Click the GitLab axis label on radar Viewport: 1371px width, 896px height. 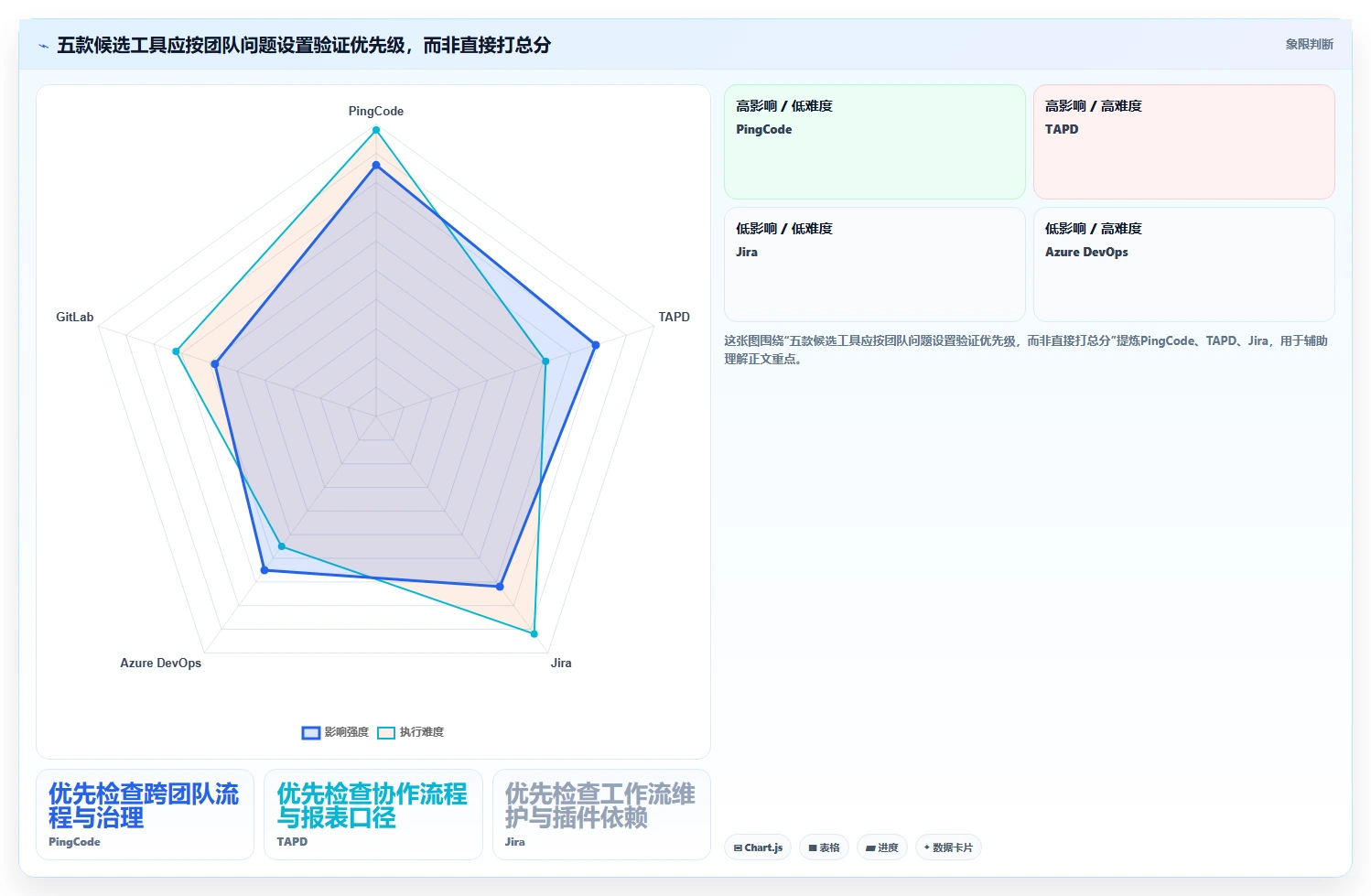75,317
